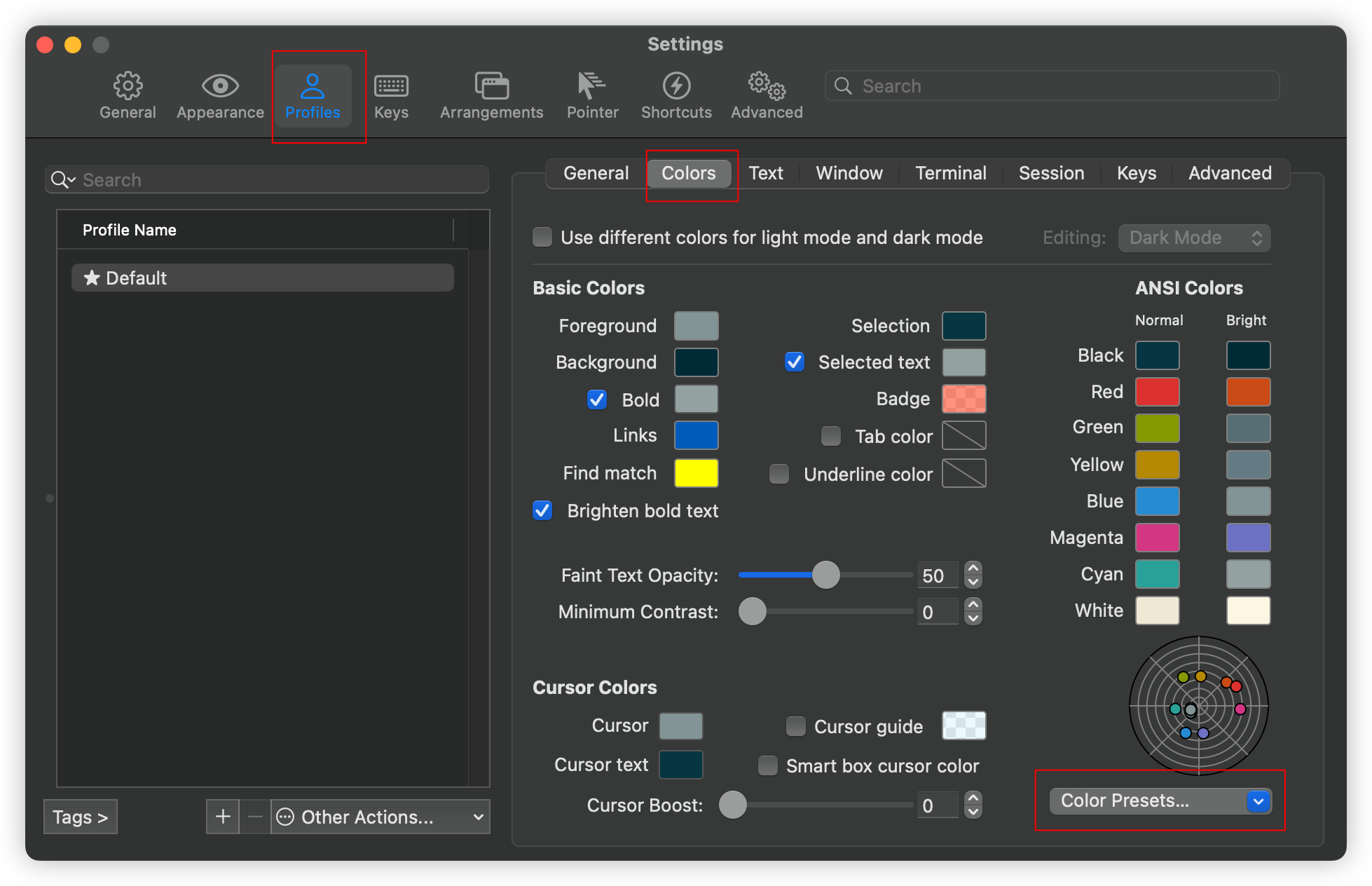Screen dimensions: 1372x886
Task: Switch to the Text tab
Action: 766,173
